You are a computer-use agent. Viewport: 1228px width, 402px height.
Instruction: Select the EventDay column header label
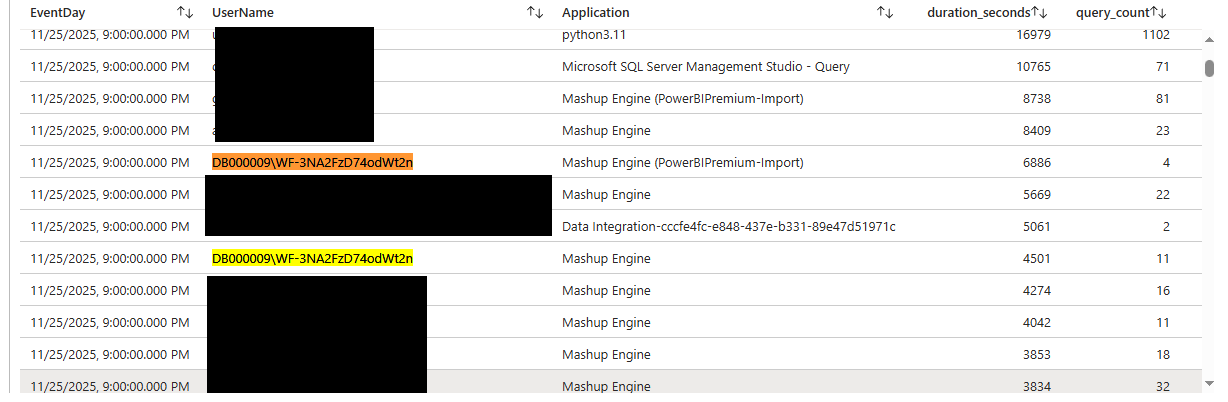point(58,13)
